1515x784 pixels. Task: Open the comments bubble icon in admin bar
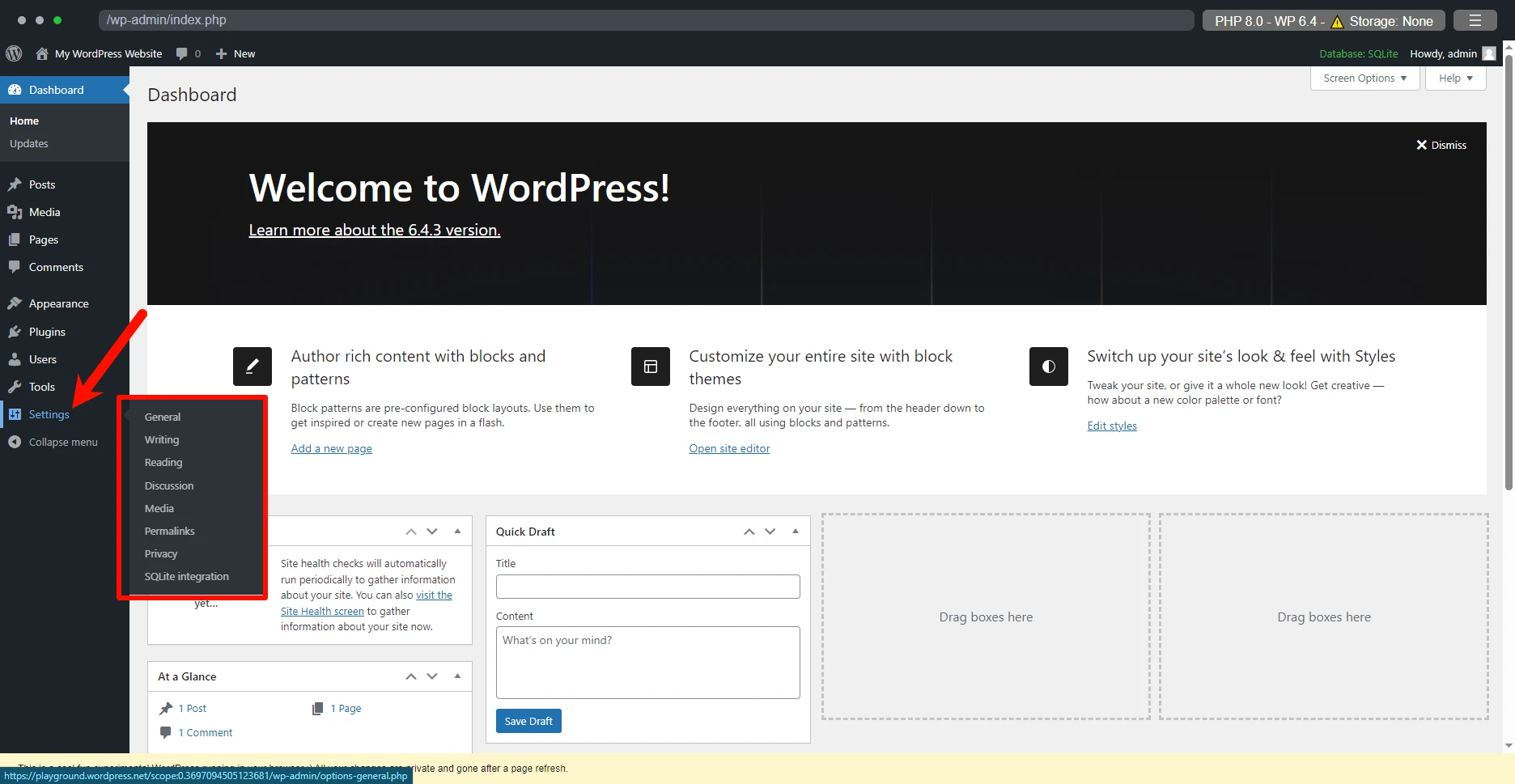coord(182,53)
